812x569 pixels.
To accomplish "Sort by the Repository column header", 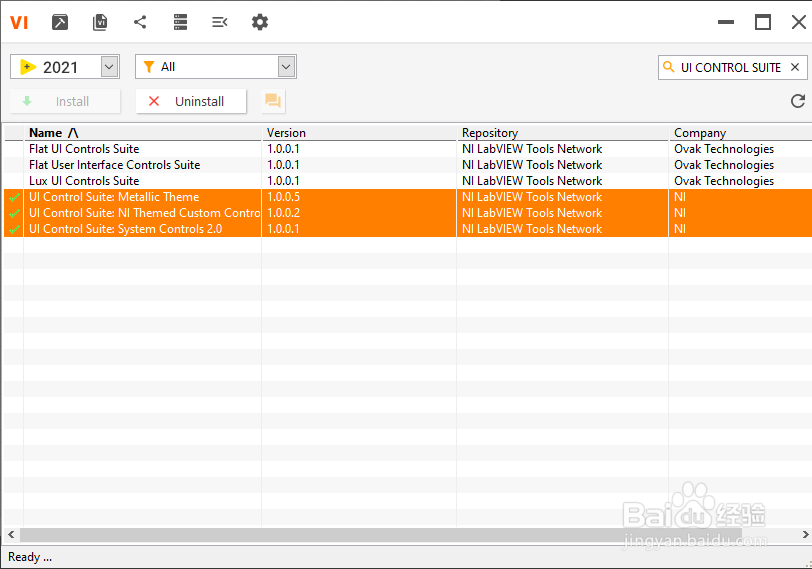I will 562,133.
